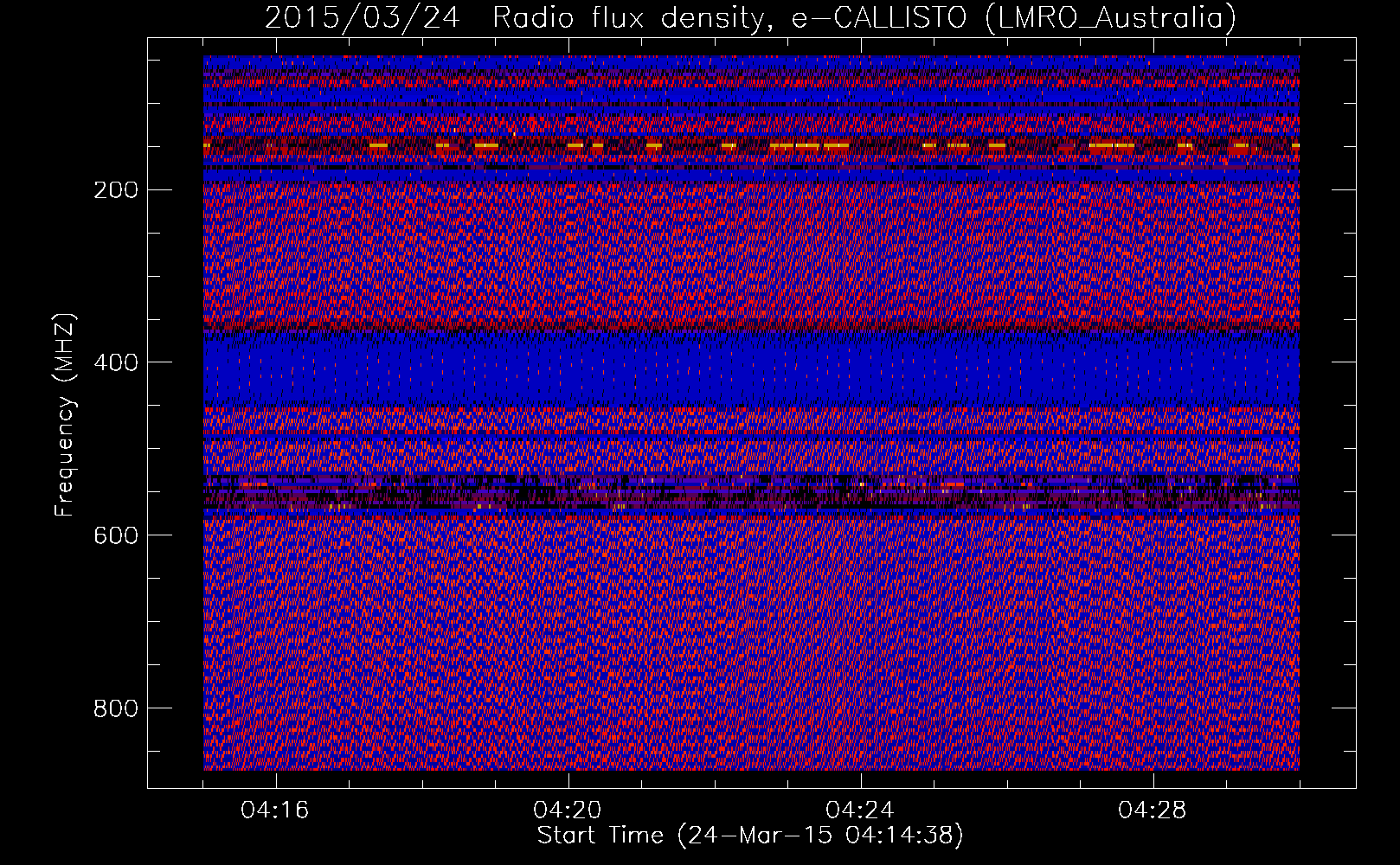Click the 'Frequency (MHZ)' axis label

[65, 415]
